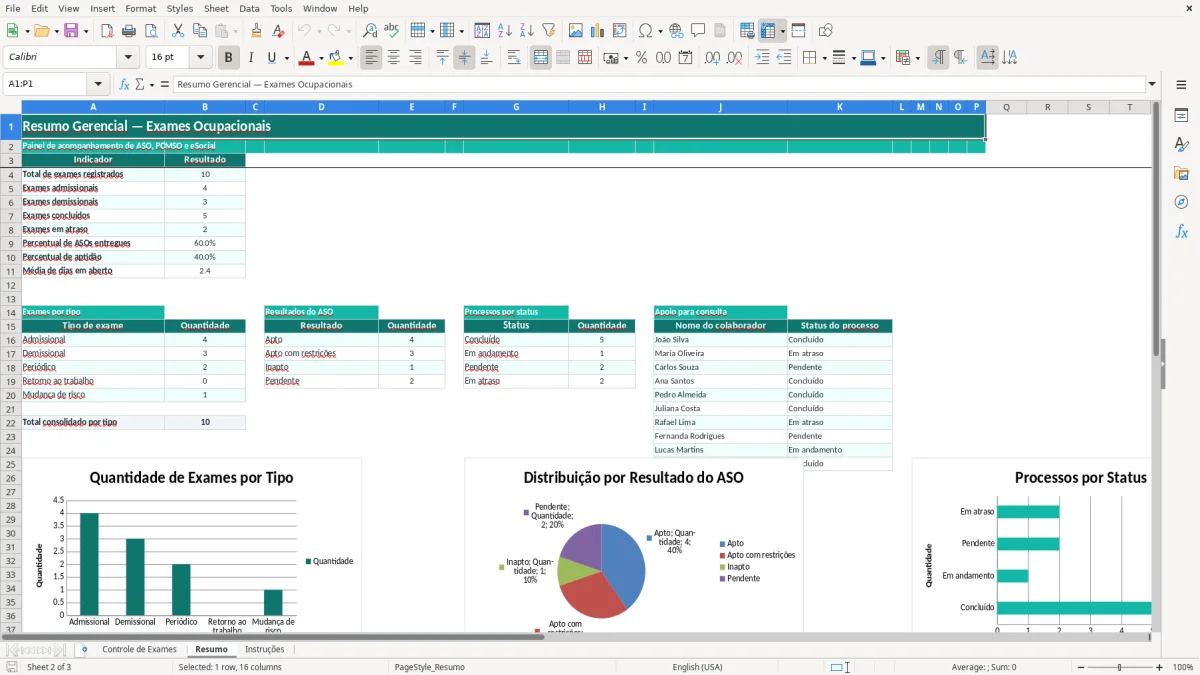Toggle Left-To-Right text direction
The width and height of the screenshot is (1200, 675).
click(x=938, y=57)
